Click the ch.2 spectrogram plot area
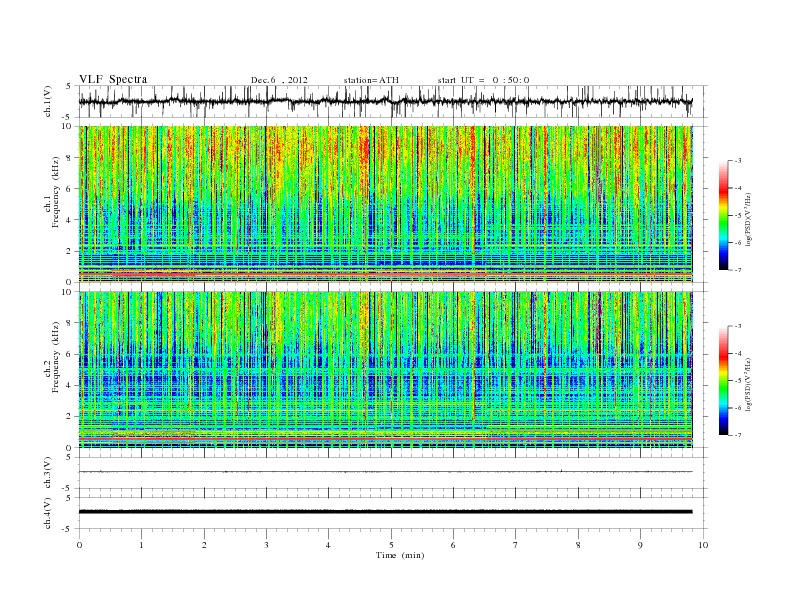This screenshot has width=792, height=612. [x=386, y=369]
